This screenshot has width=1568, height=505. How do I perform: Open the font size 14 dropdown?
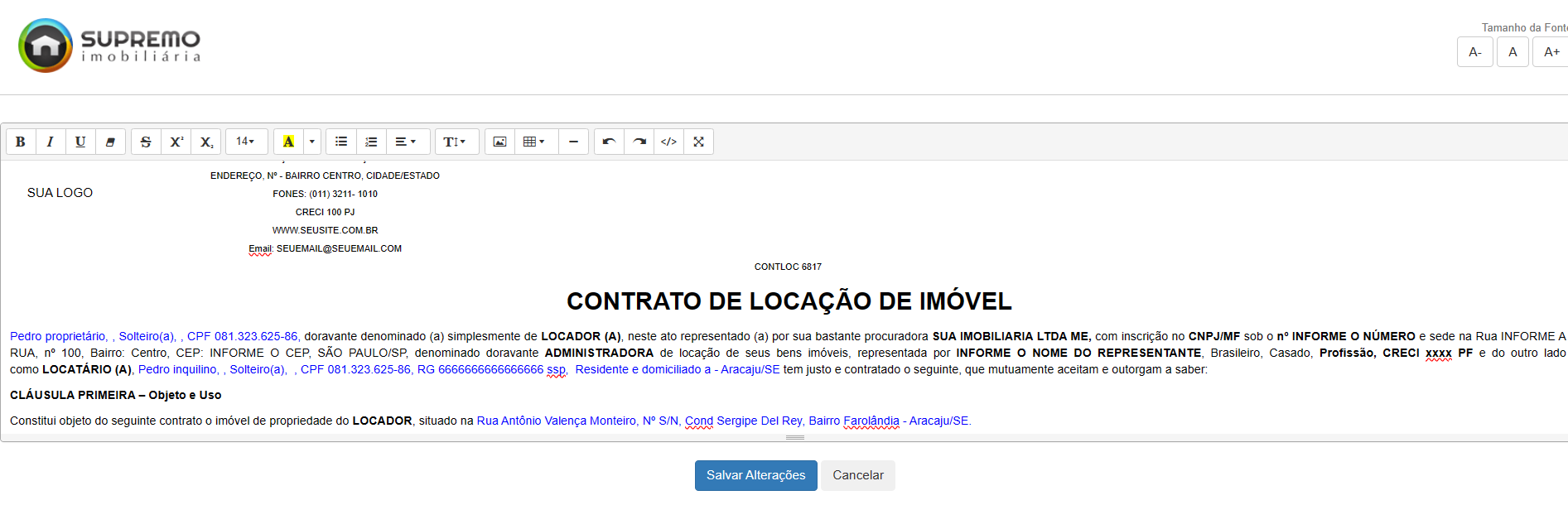(x=246, y=142)
